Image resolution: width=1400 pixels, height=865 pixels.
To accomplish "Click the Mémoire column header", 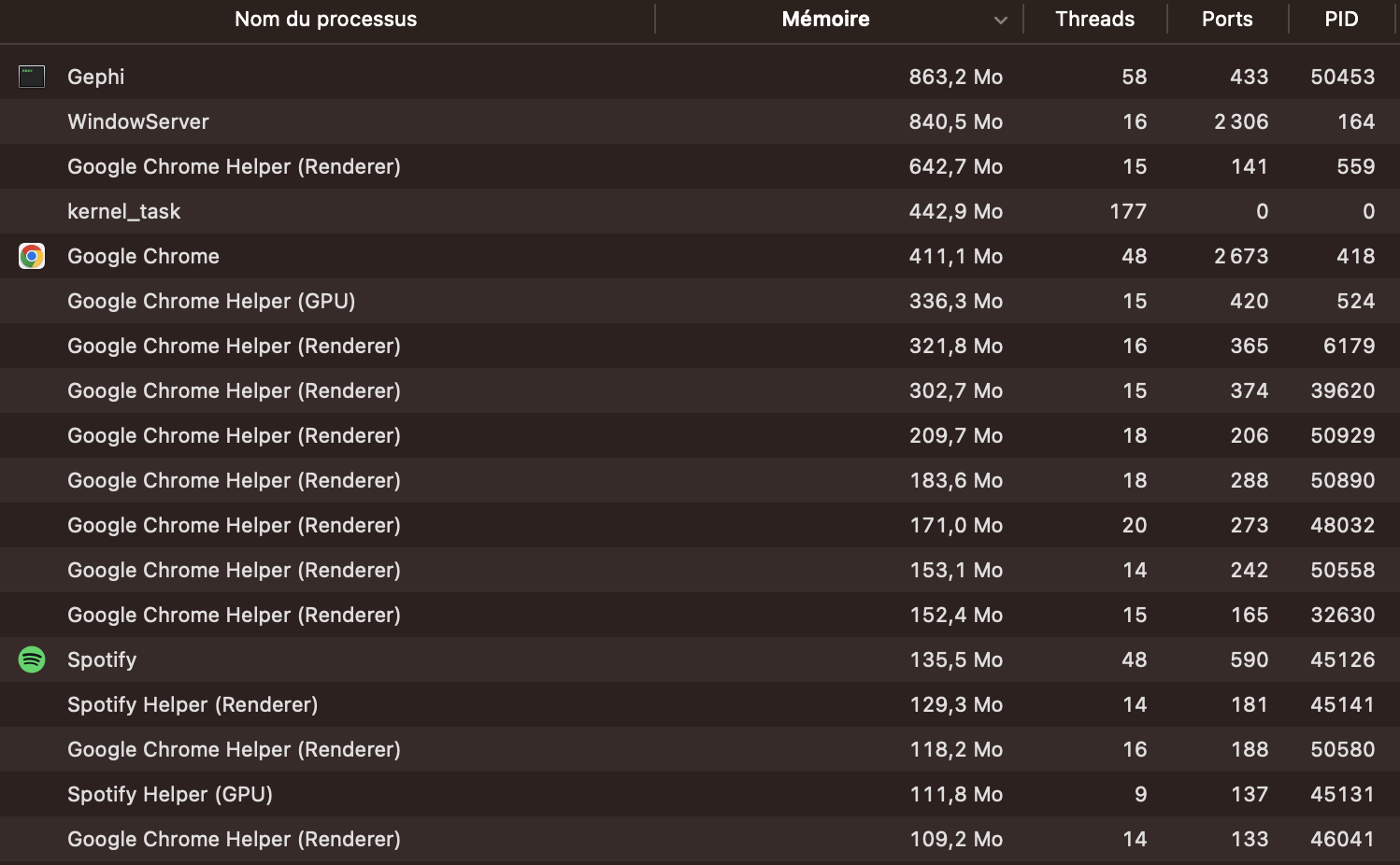I will [825, 20].
